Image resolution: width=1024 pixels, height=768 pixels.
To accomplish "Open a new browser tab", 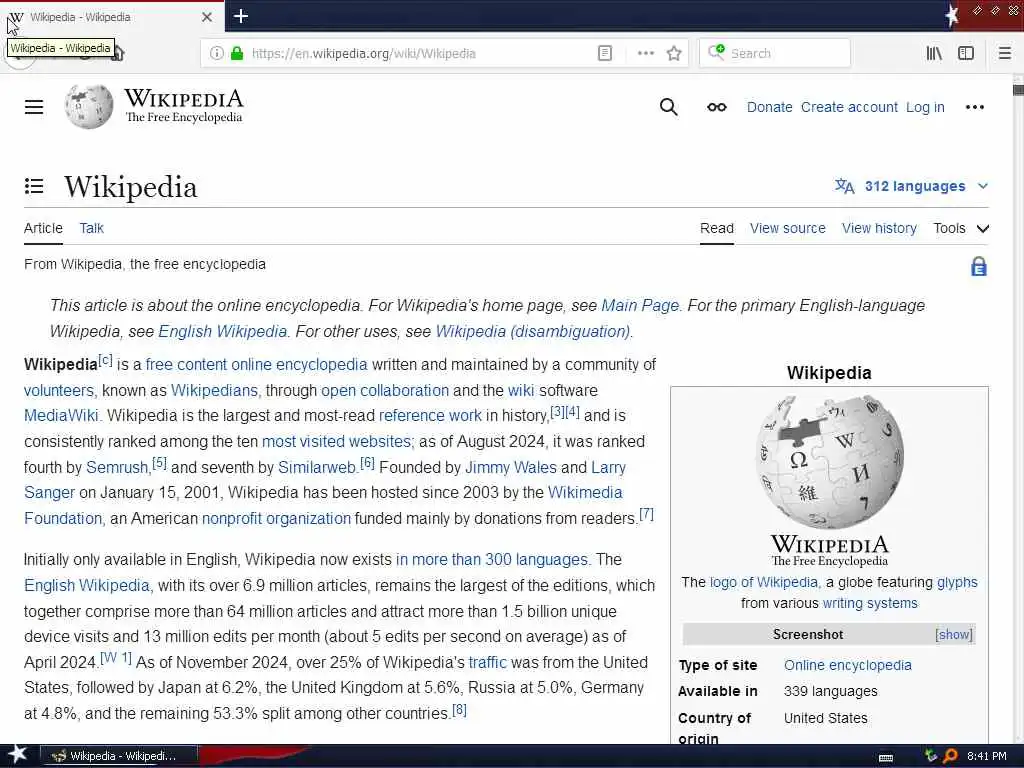I will 240,16.
